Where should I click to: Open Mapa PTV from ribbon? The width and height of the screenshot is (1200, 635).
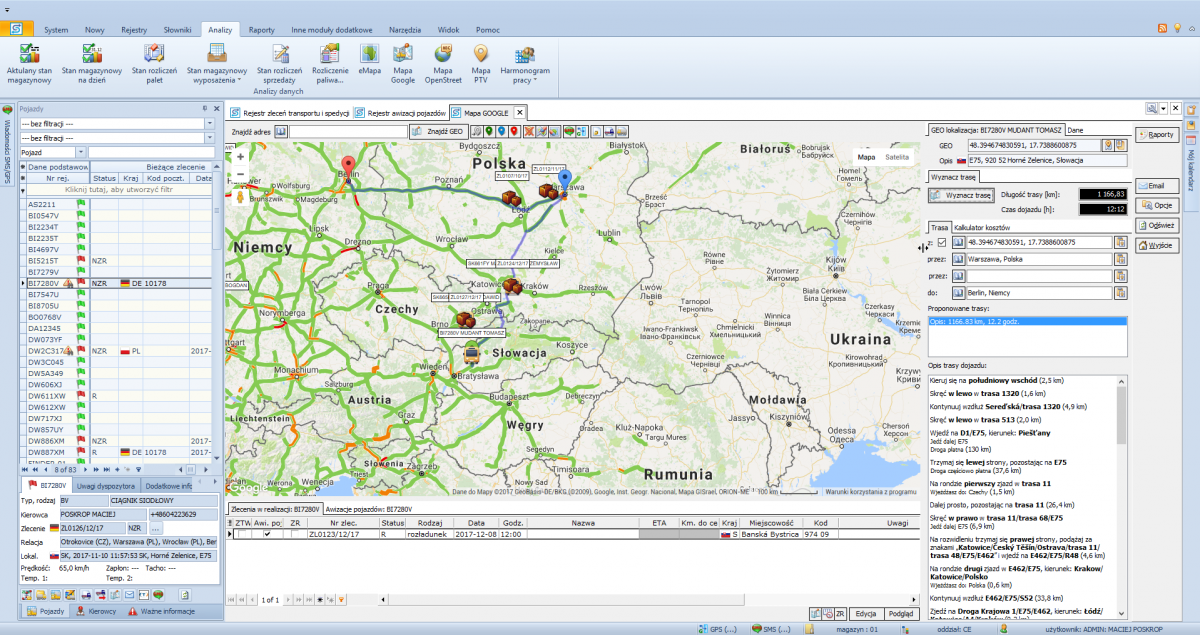pyautogui.click(x=481, y=63)
